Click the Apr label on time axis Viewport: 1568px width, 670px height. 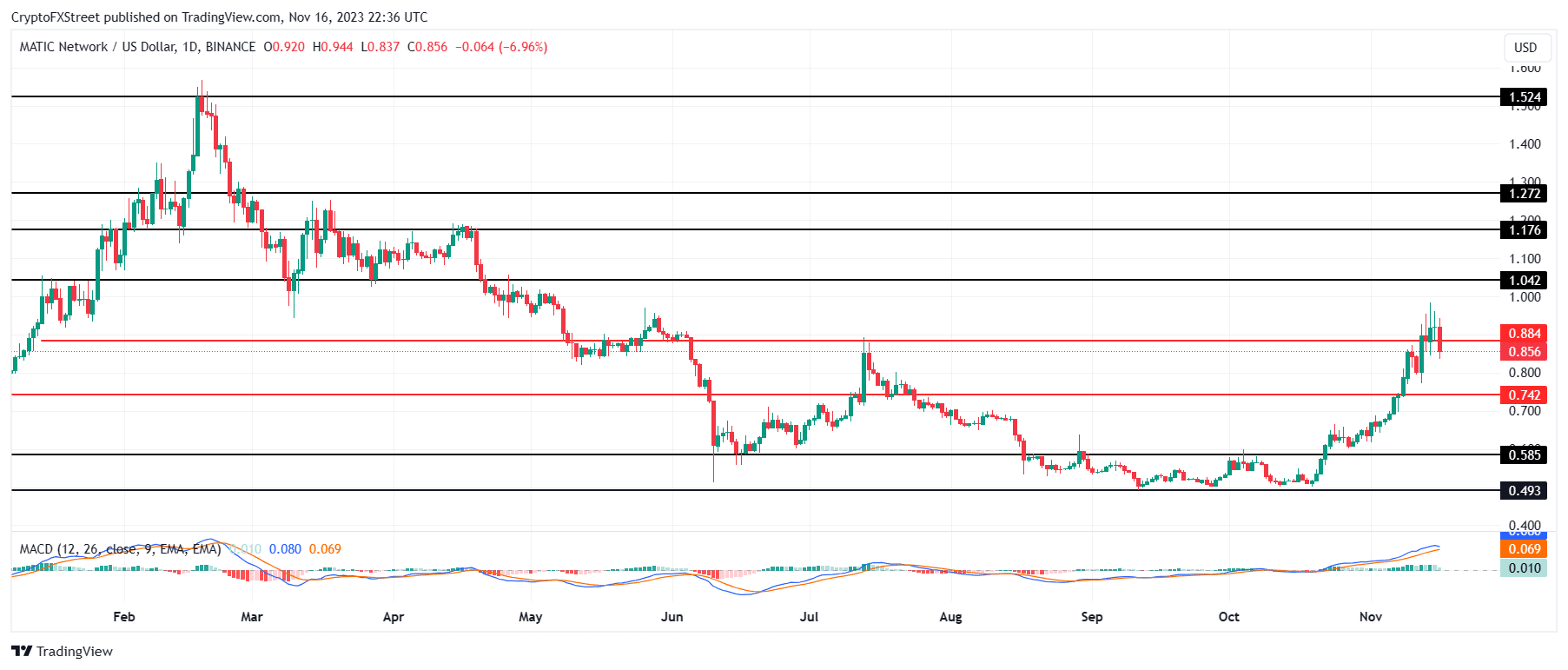pos(394,617)
